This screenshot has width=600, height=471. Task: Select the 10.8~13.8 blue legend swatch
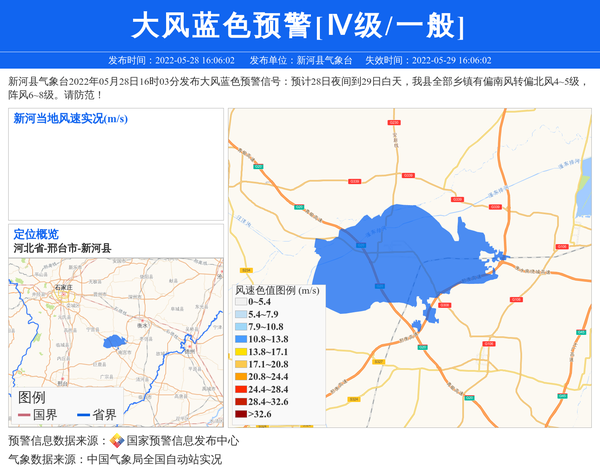pyautogui.click(x=240, y=340)
